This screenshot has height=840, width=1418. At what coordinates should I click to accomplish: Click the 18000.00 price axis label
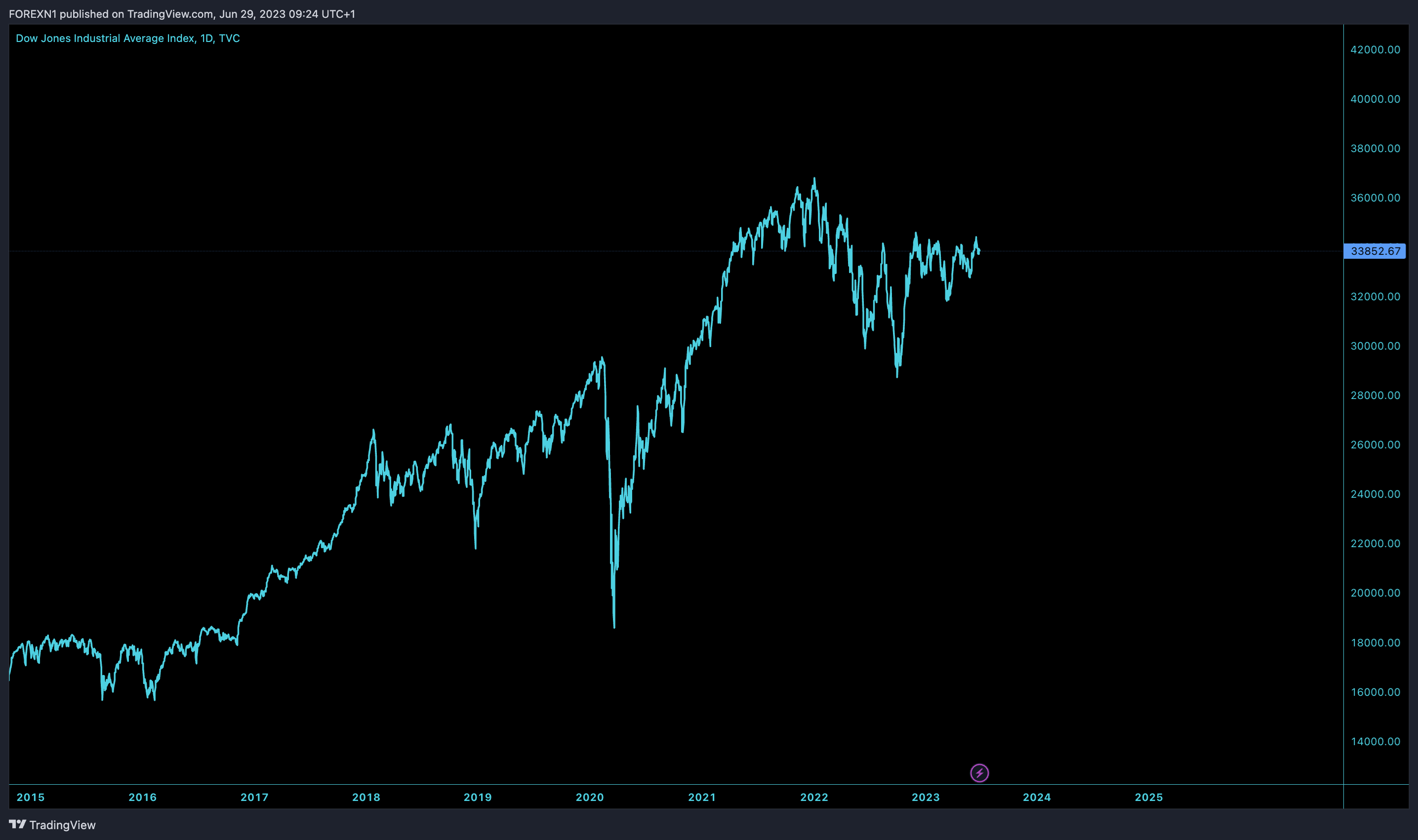coord(1376,642)
